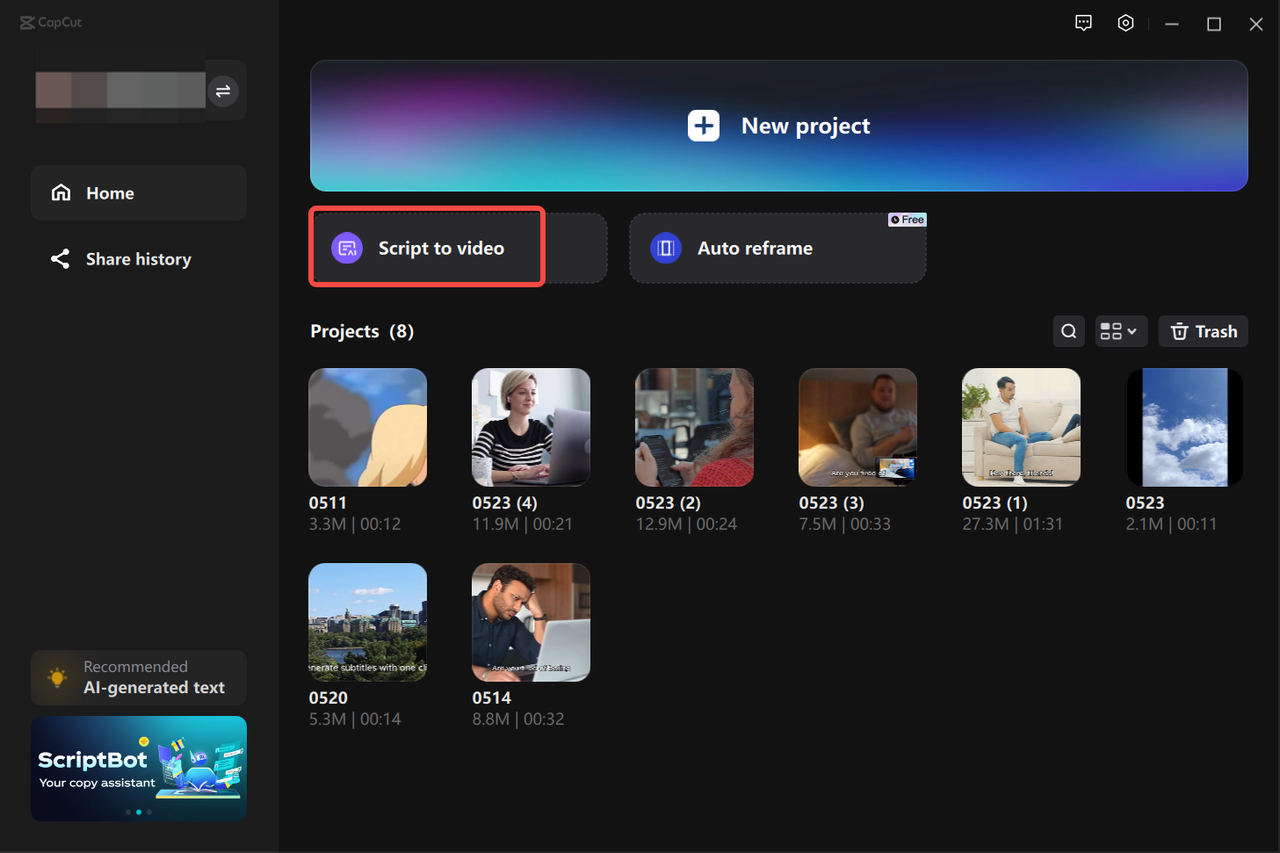
Task: Click the switch account arrows icon
Action: pos(223,91)
